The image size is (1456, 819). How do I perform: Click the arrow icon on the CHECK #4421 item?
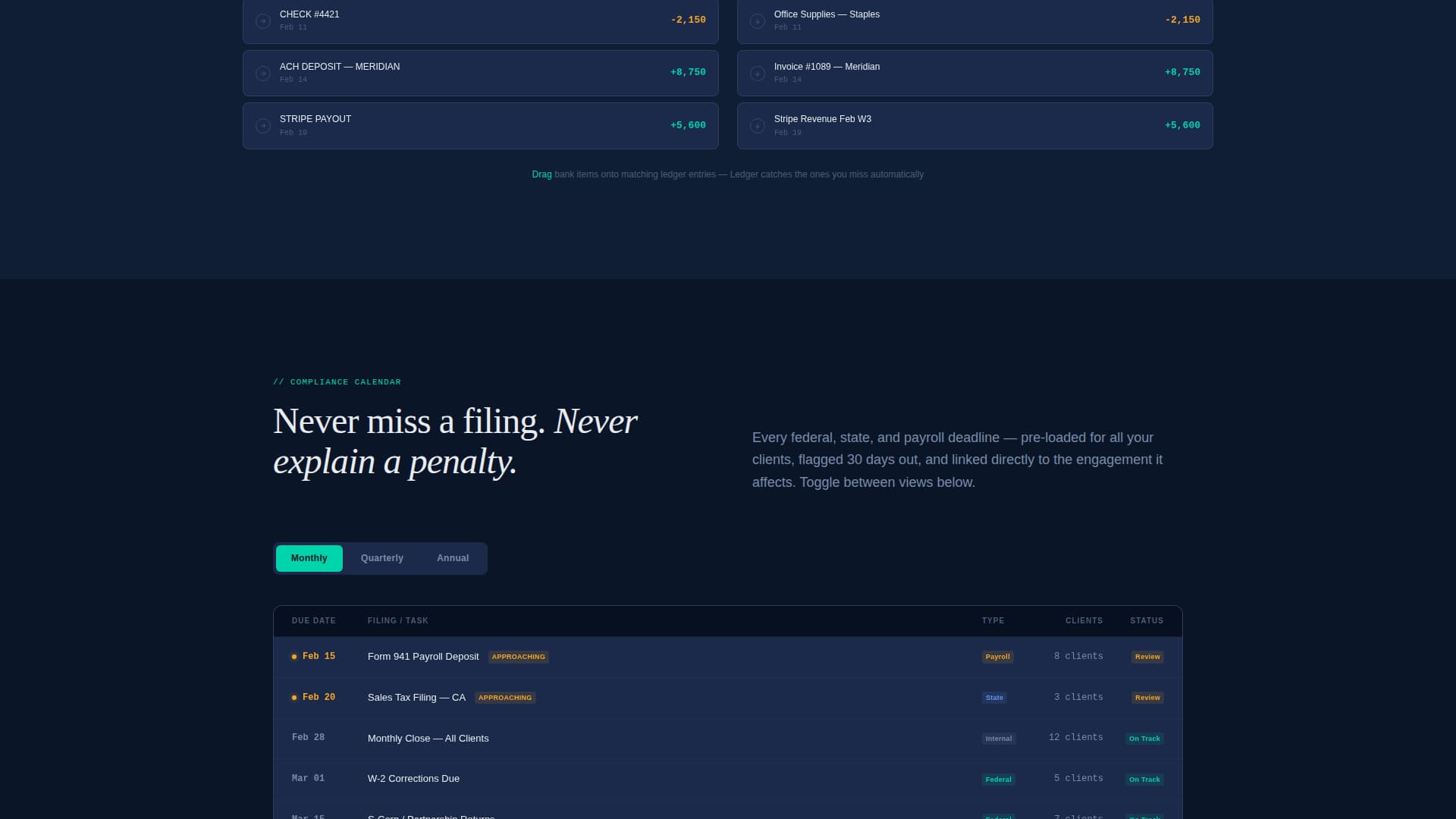point(263,21)
